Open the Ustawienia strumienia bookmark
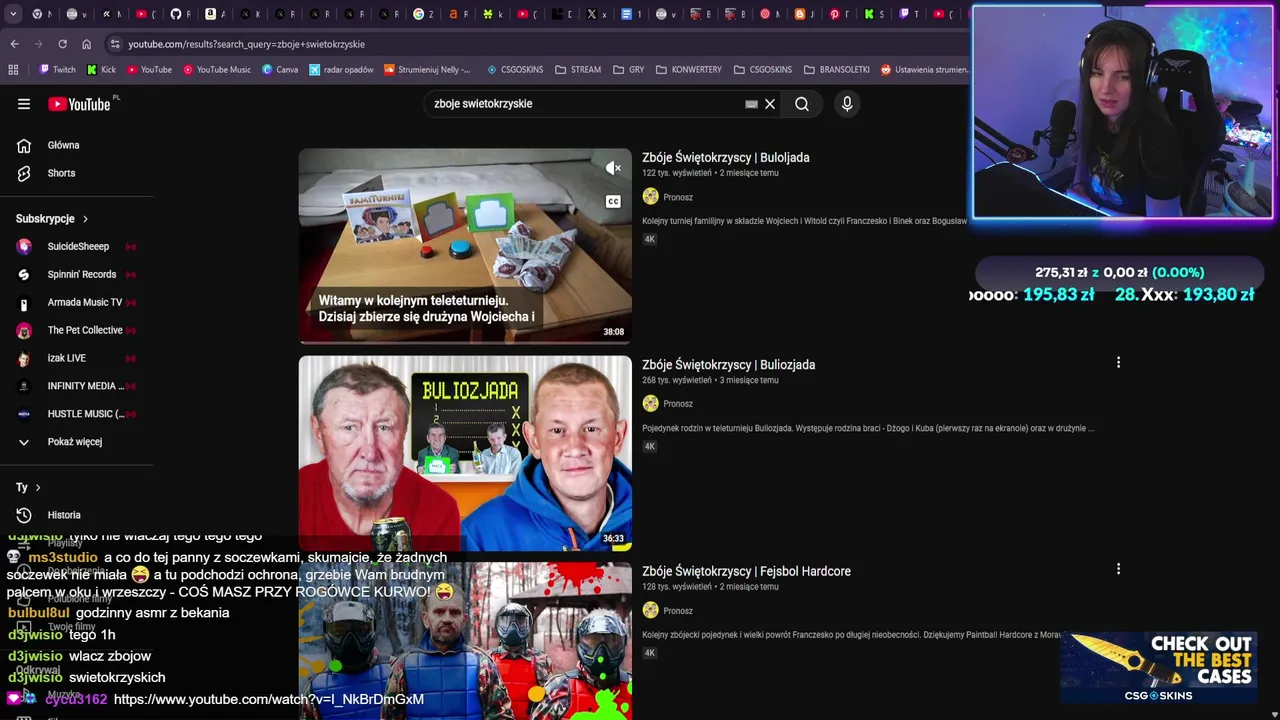 tap(925, 70)
